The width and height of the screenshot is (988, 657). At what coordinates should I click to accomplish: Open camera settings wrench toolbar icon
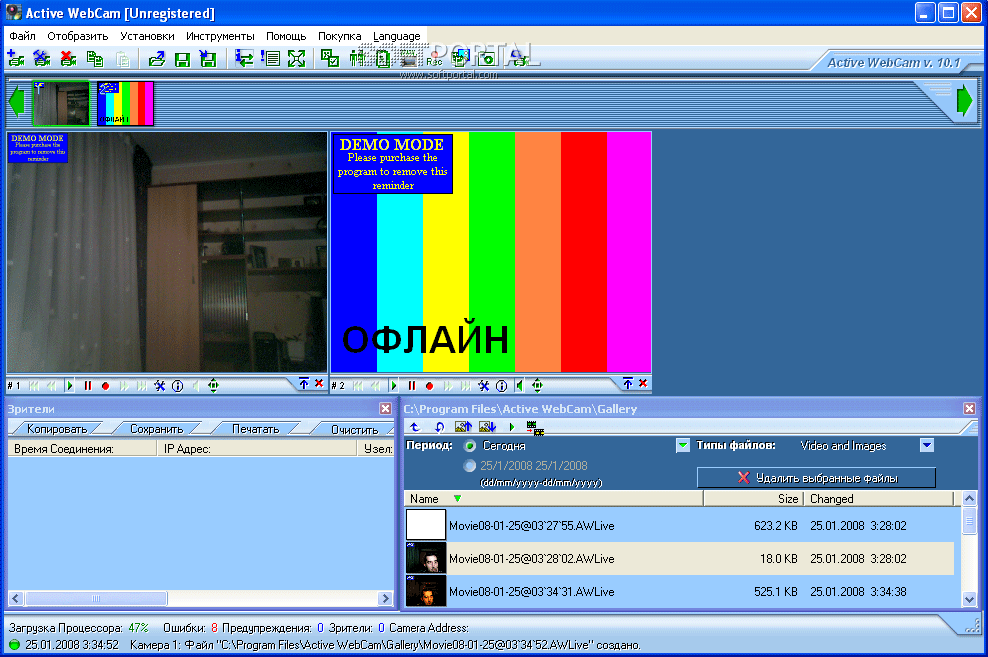(42, 59)
